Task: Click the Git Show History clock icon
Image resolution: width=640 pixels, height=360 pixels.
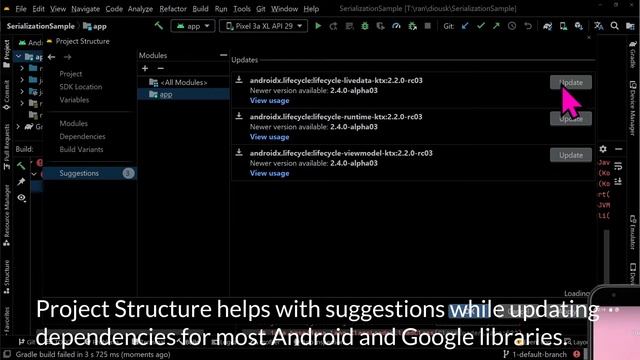Action: (512, 26)
